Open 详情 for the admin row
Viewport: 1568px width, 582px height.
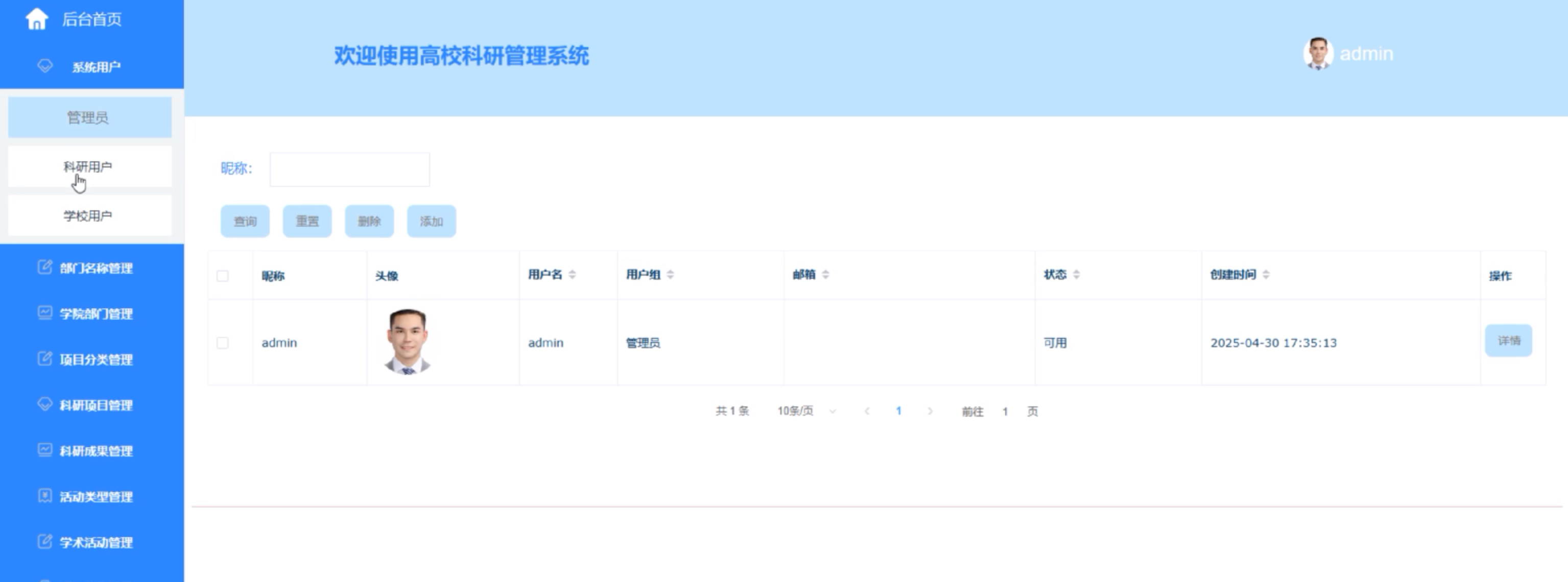click(1508, 341)
